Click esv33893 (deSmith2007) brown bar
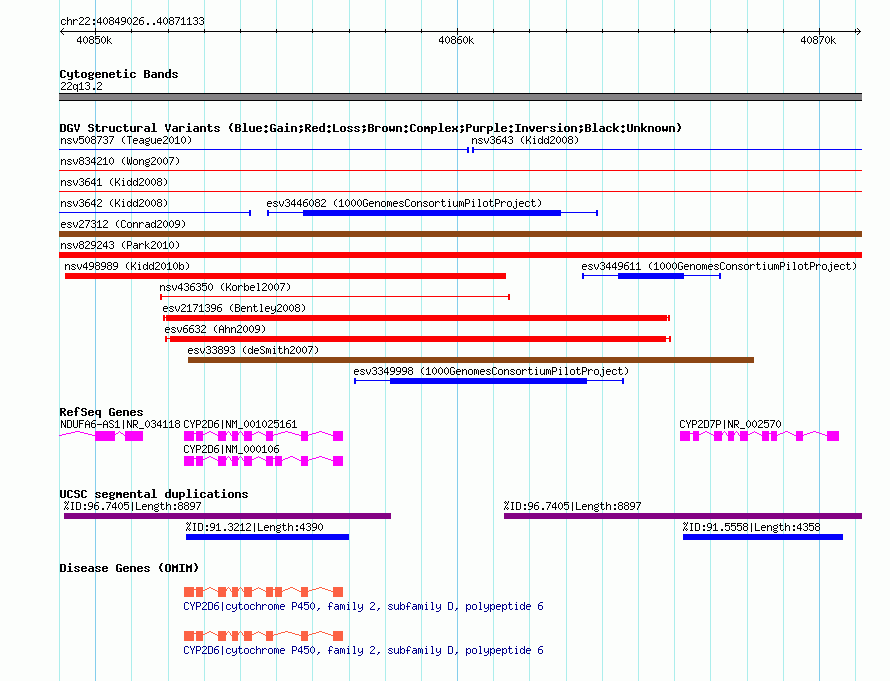890x681 pixels. 471,360
